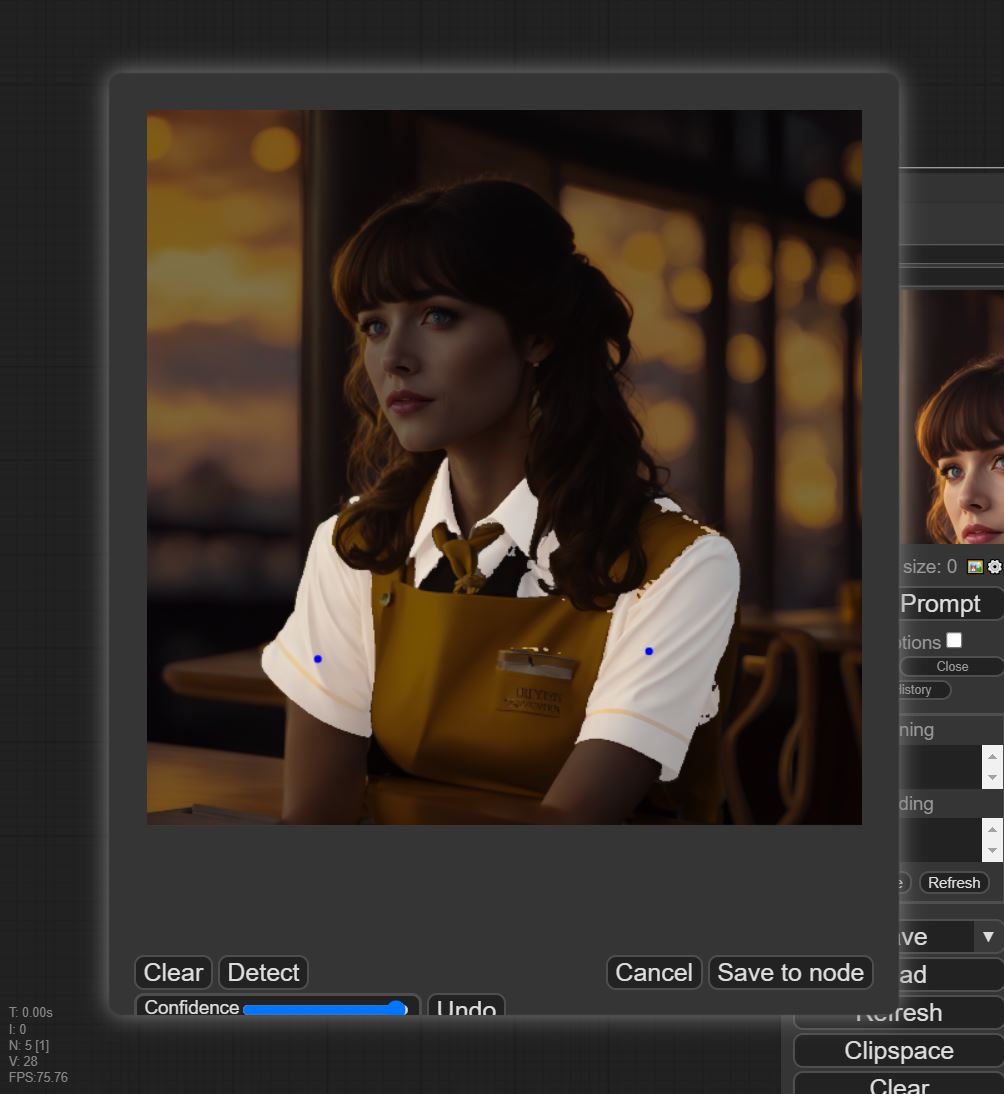Cancel the mask editor dialog
Screen dimensions: 1004x1094
tap(654, 972)
